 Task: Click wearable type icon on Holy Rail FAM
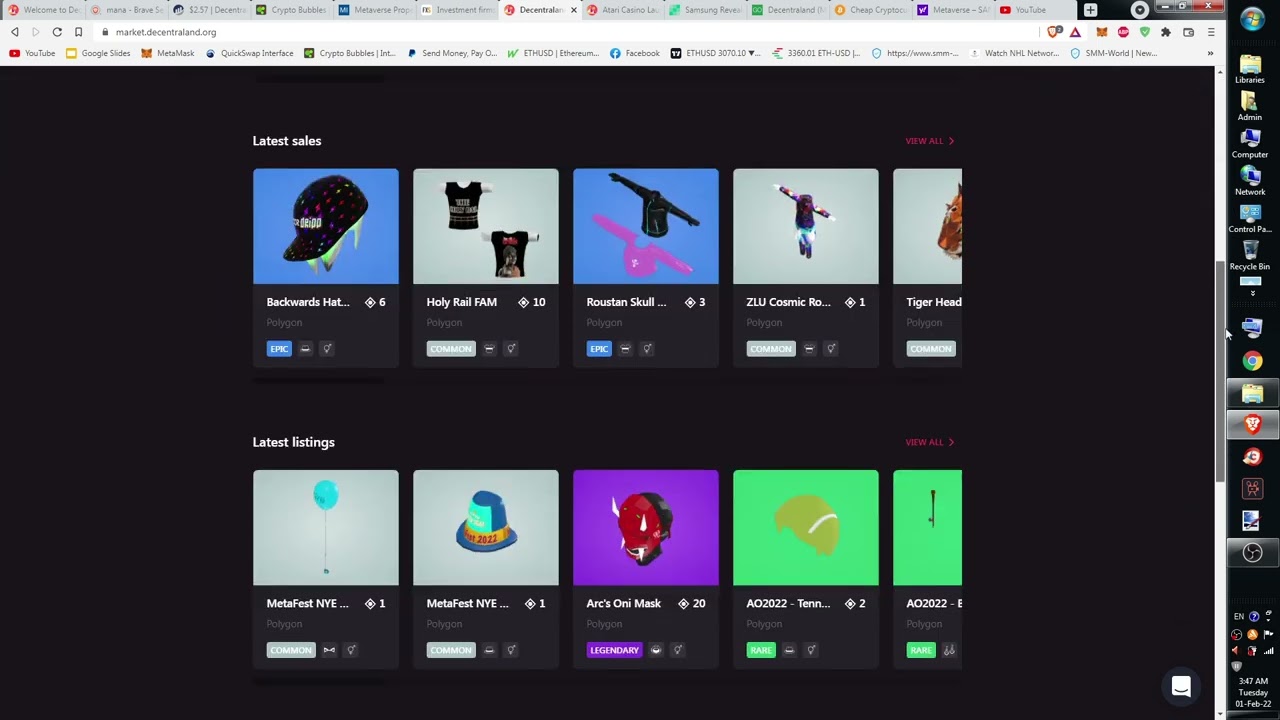pyautogui.click(x=489, y=349)
